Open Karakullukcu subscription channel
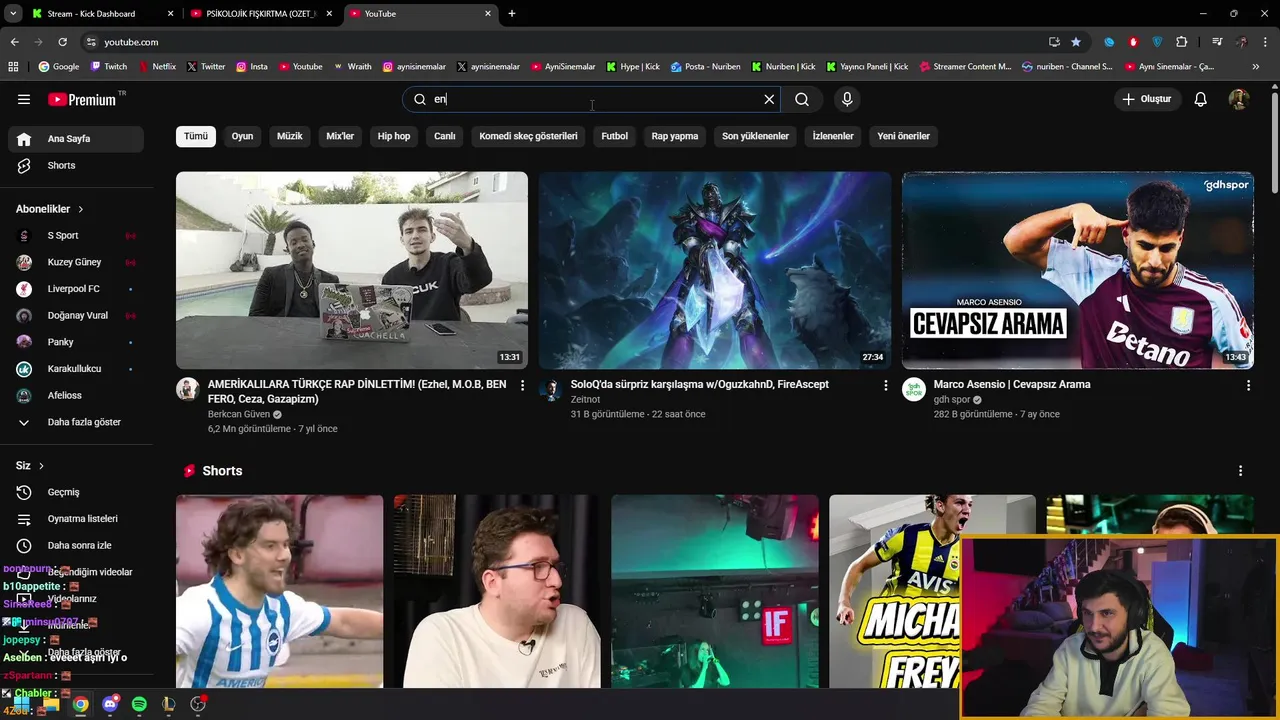 point(76,369)
